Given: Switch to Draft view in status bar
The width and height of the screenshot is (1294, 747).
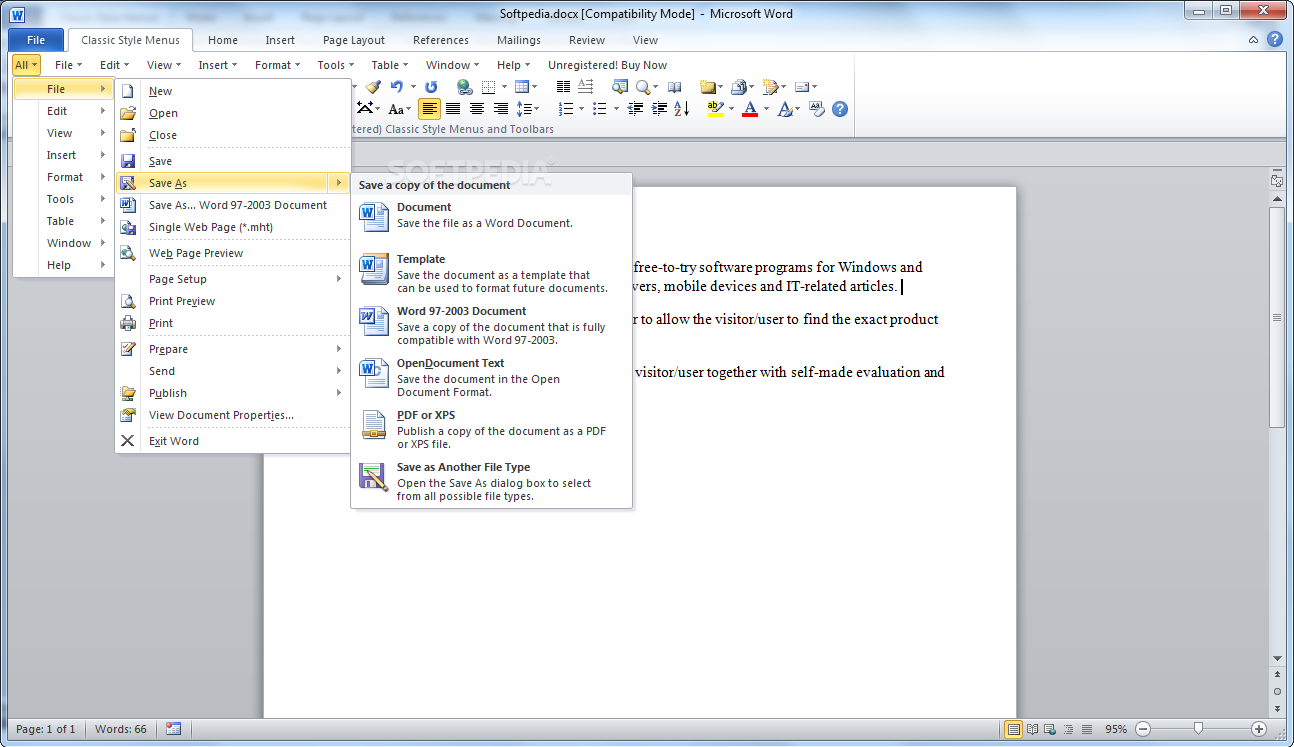Looking at the screenshot, I should pyautogui.click(x=1087, y=729).
